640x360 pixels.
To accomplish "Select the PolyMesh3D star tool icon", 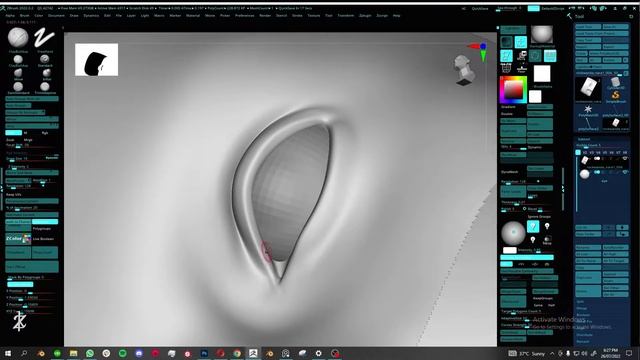I will 588,110.
